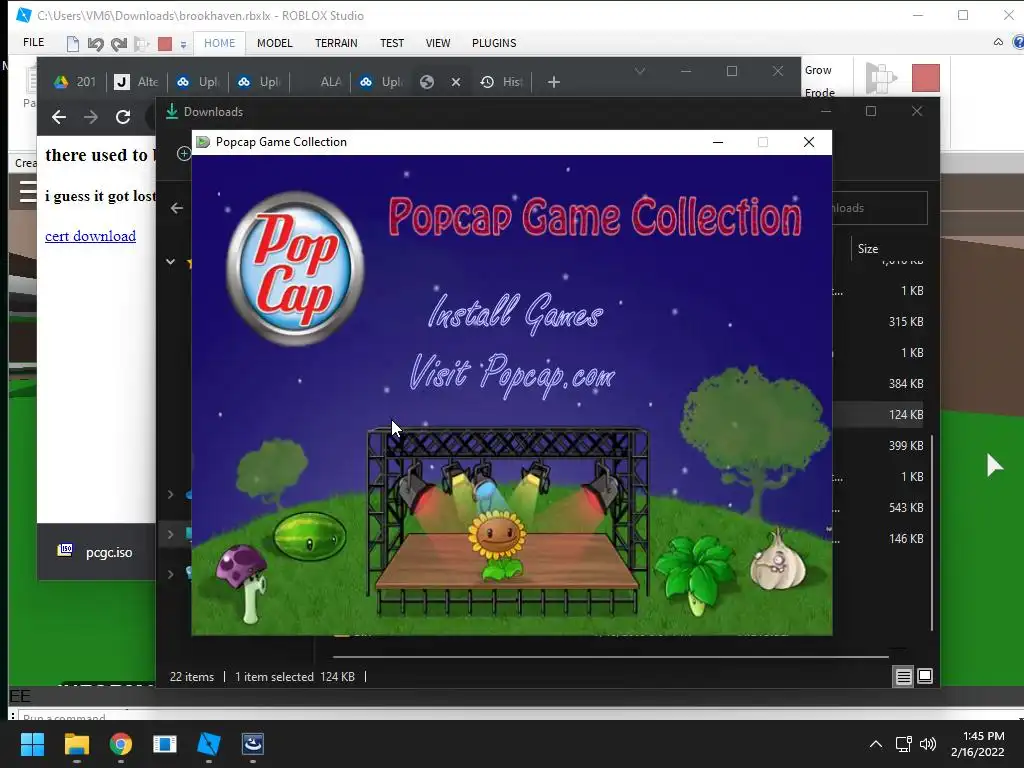This screenshot has width=1024, height=768.
Task: Click Install Games in Popcap Game Collection
Action: 515,313
